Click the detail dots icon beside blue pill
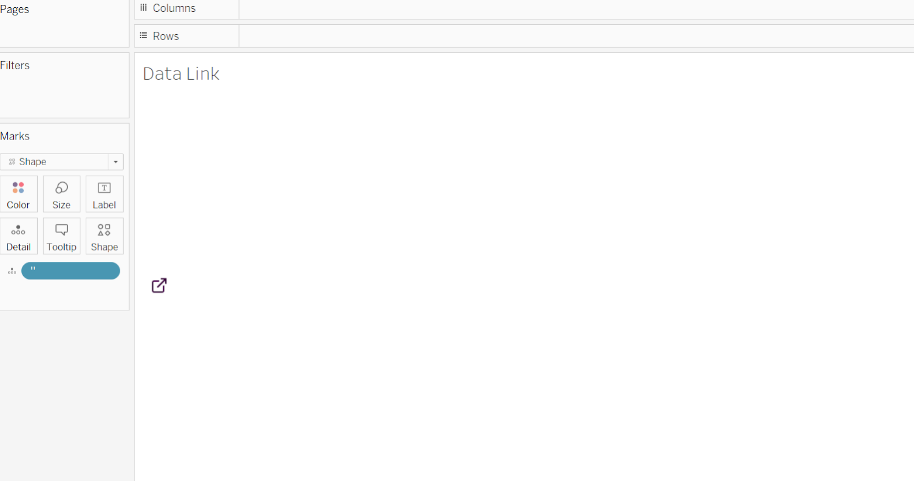This screenshot has width=914, height=481. (x=12, y=271)
